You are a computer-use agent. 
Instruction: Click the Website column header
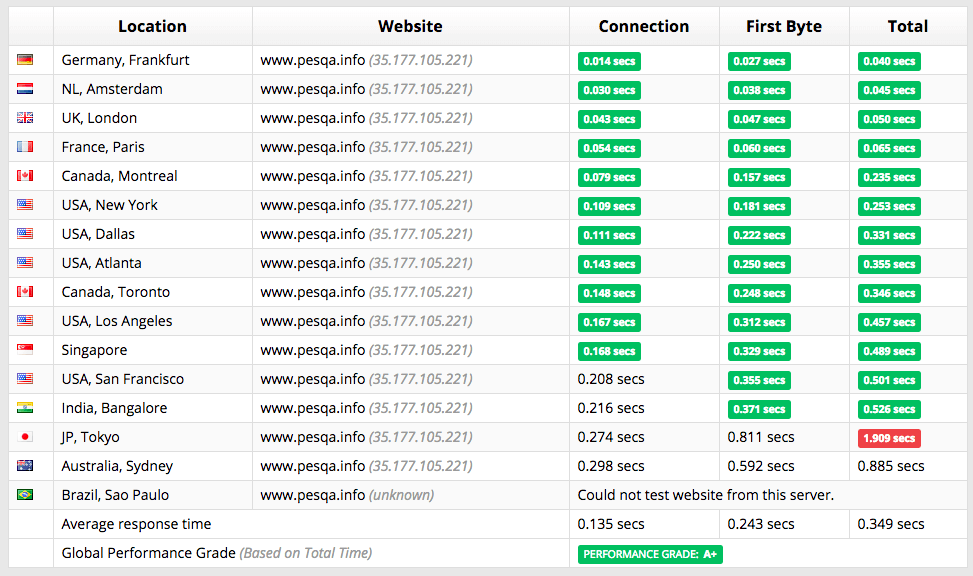(x=410, y=26)
